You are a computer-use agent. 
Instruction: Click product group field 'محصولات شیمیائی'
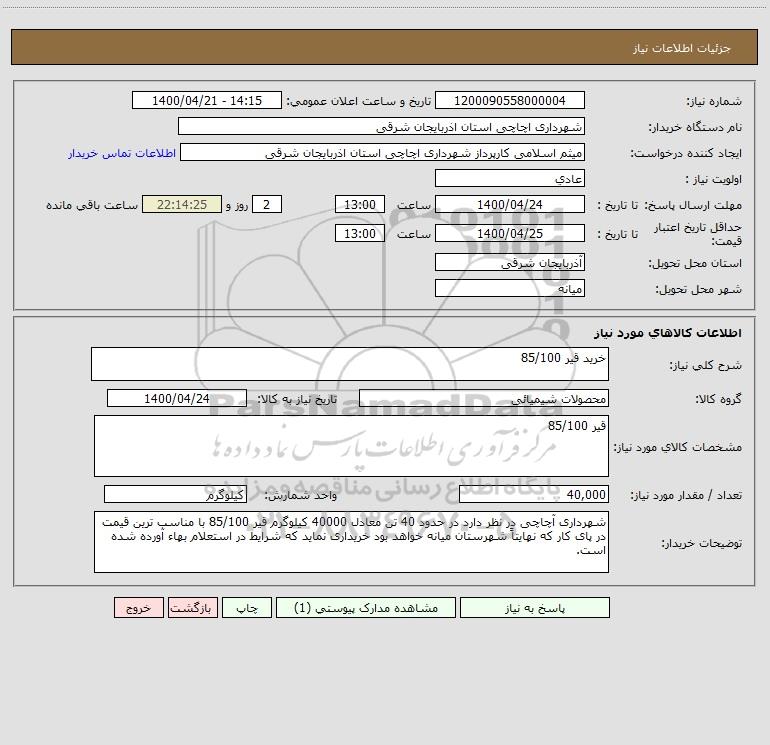point(484,398)
